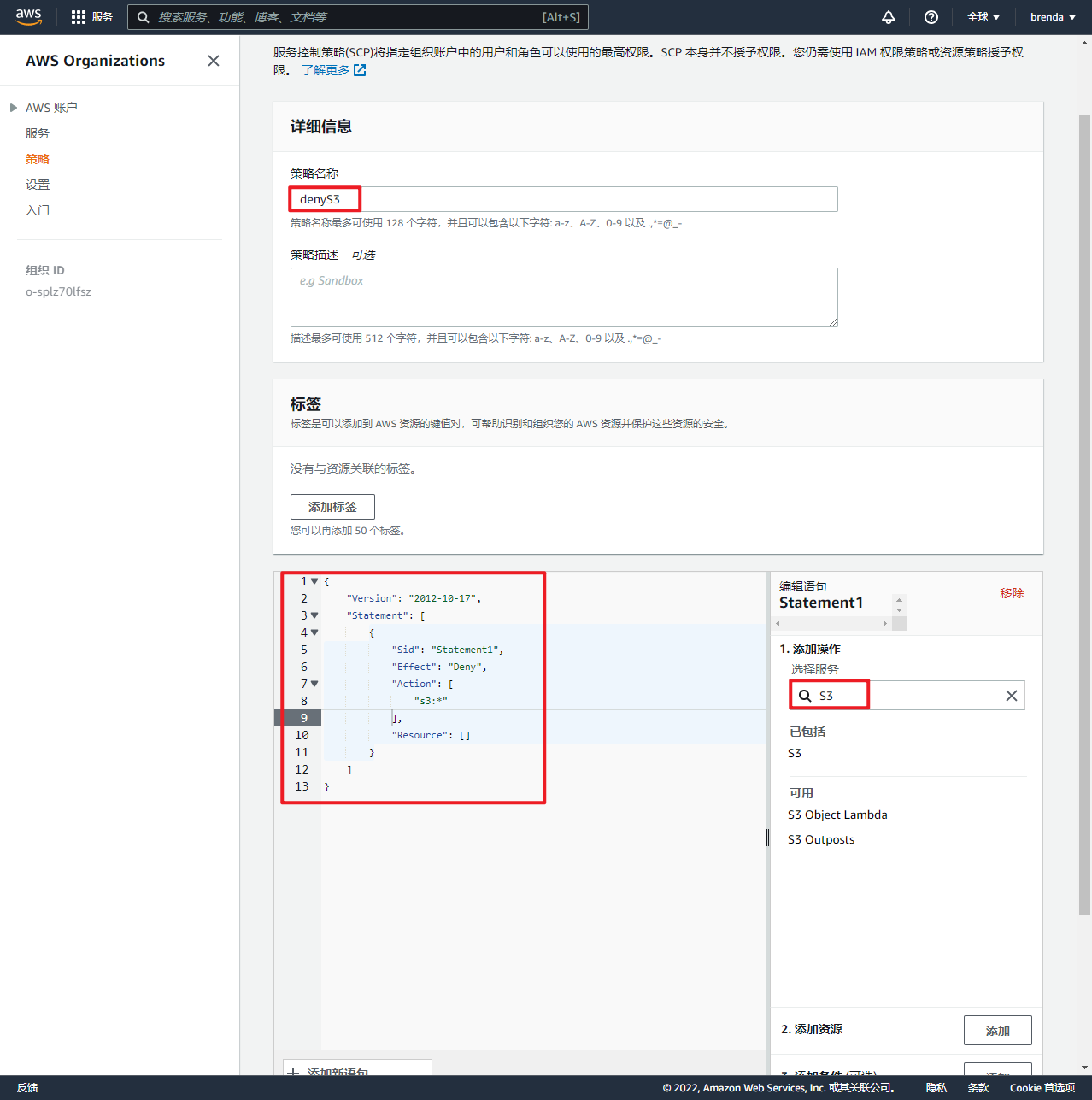Click the Statement1 heading
The height and width of the screenshot is (1100, 1092).
(x=821, y=603)
